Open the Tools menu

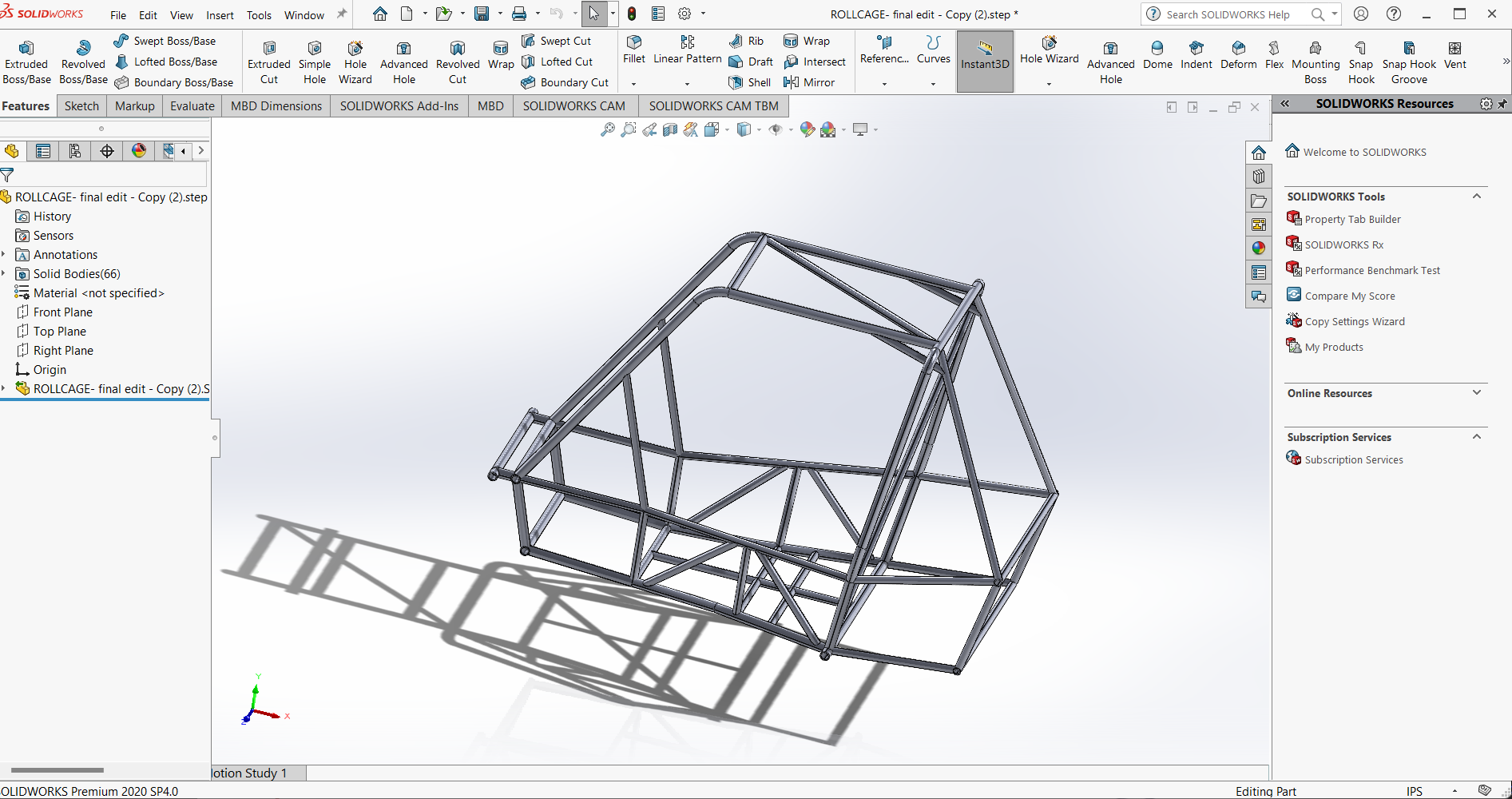click(x=259, y=15)
